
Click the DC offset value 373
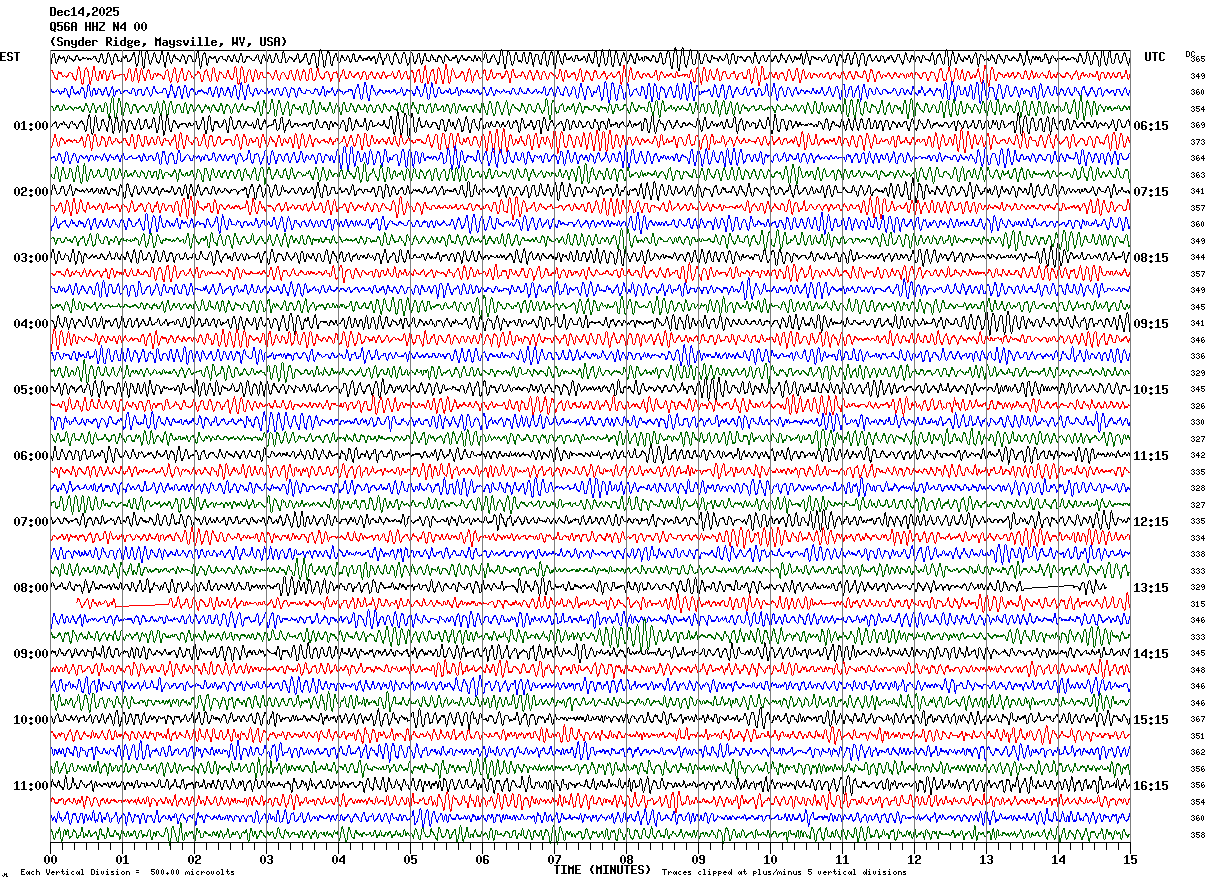[1197, 142]
